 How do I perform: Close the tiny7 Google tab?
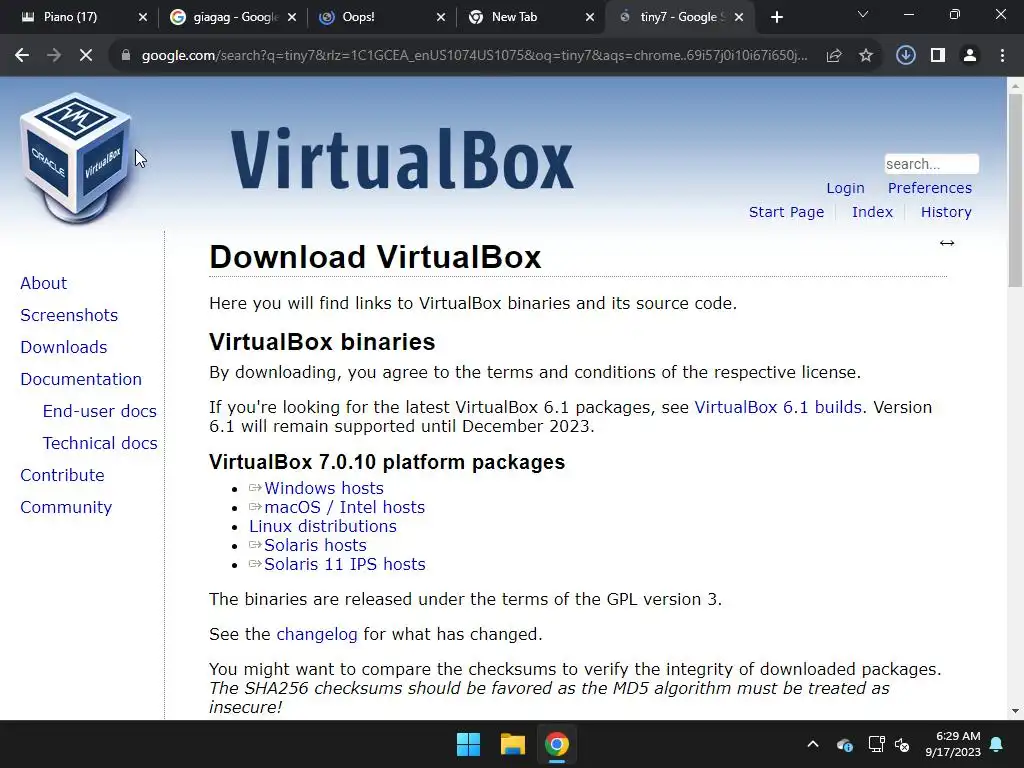point(739,18)
